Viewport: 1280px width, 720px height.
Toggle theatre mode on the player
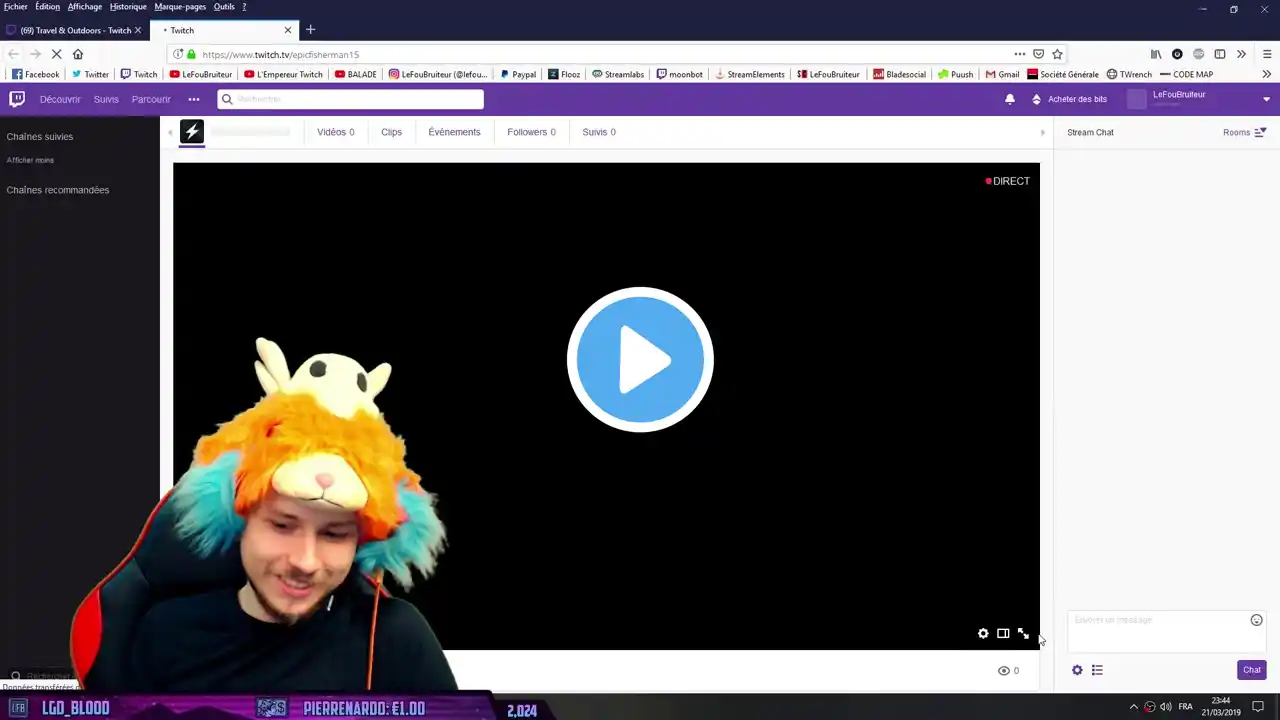(1003, 633)
